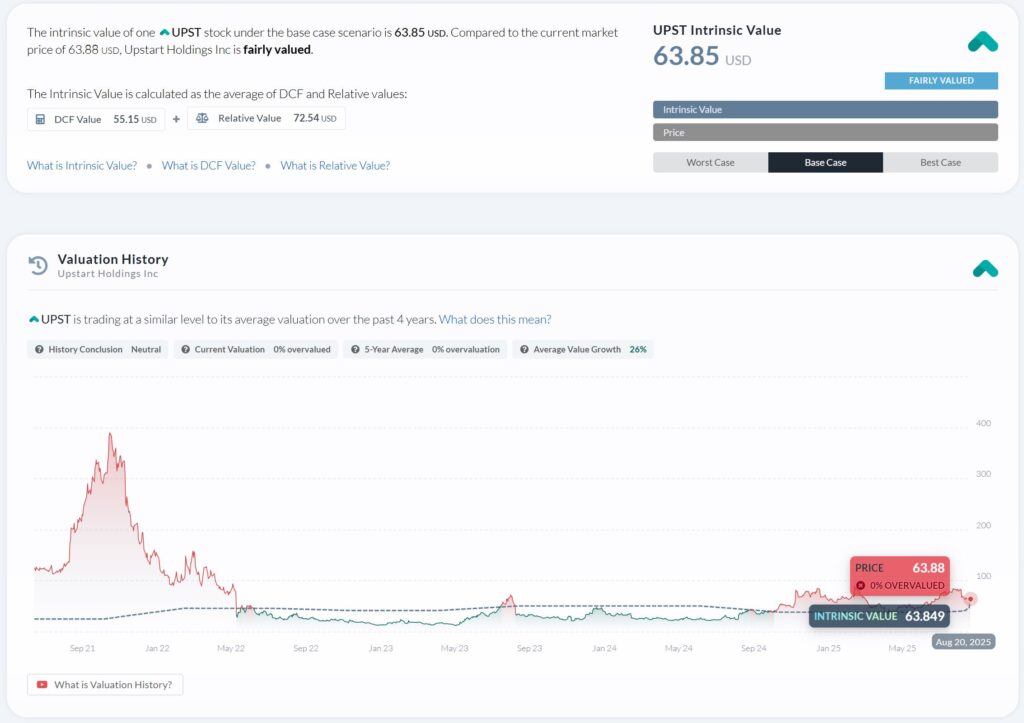Click the red overvalued icon in the price tooltip
The image size is (1024, 723).
click(861, 586)
